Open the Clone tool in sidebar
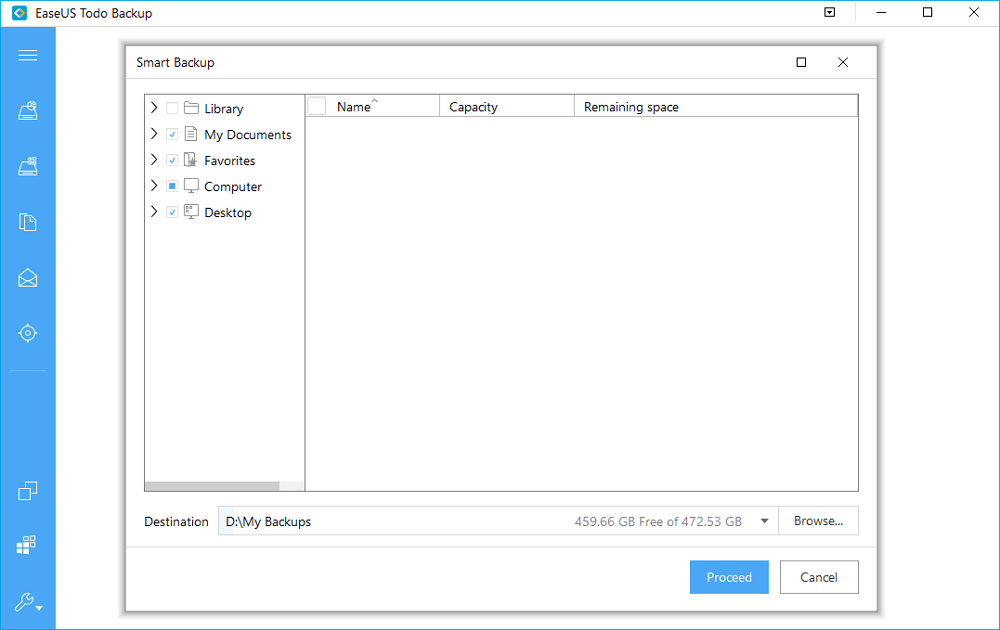1000x630 pixels. tap(27, 490)
